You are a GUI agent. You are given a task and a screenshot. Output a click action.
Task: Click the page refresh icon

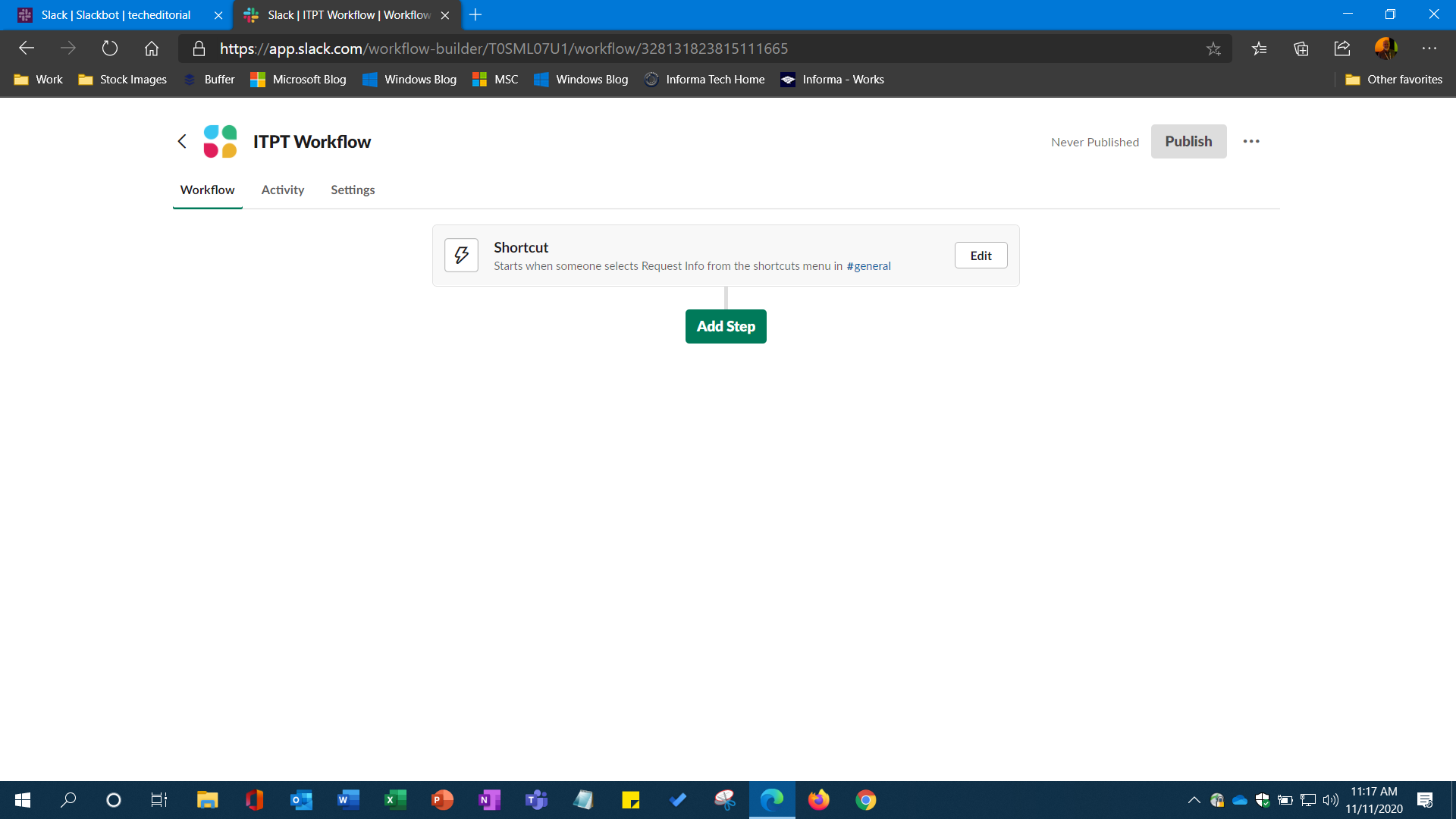pos(110,48)
